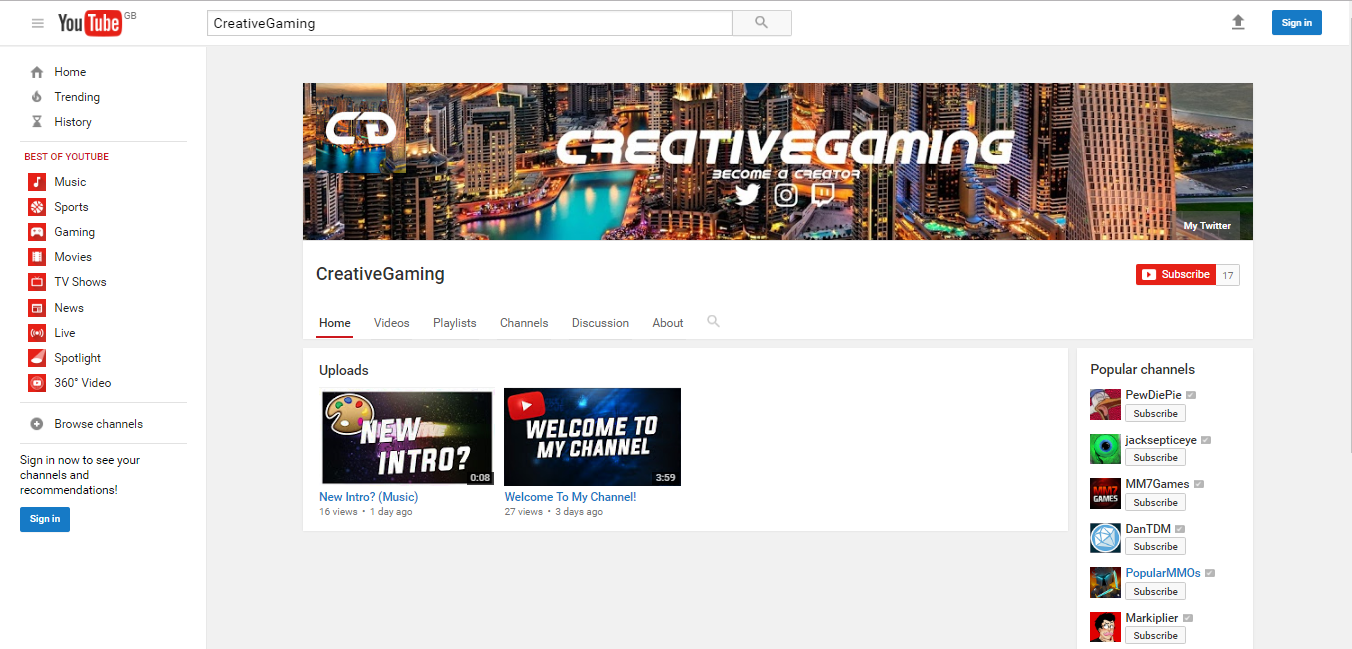The image size is (1352, 649).
Task: Switch to the Discussion tab
Action: tap(600, 323)
